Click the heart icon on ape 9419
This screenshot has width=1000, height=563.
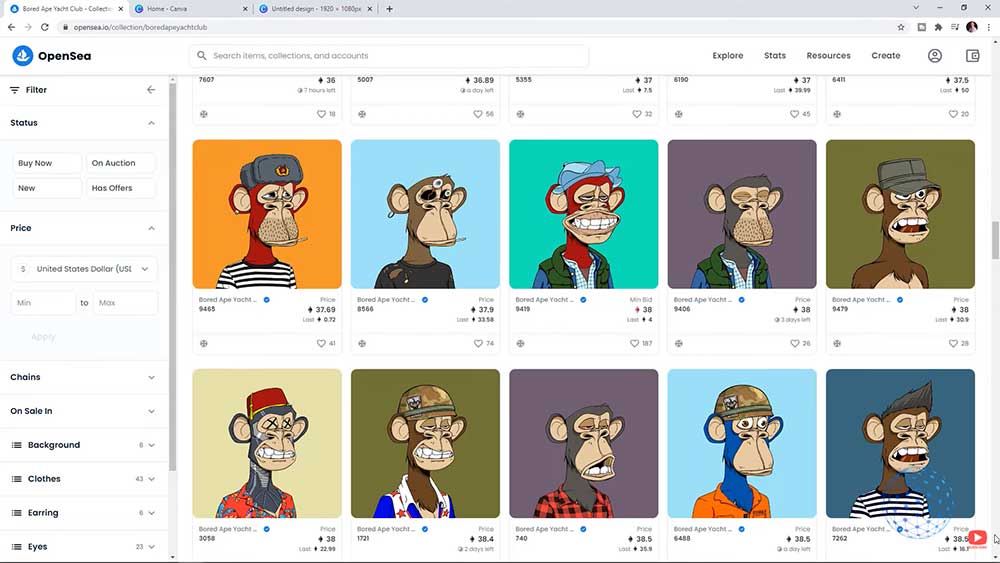point(637,343)
